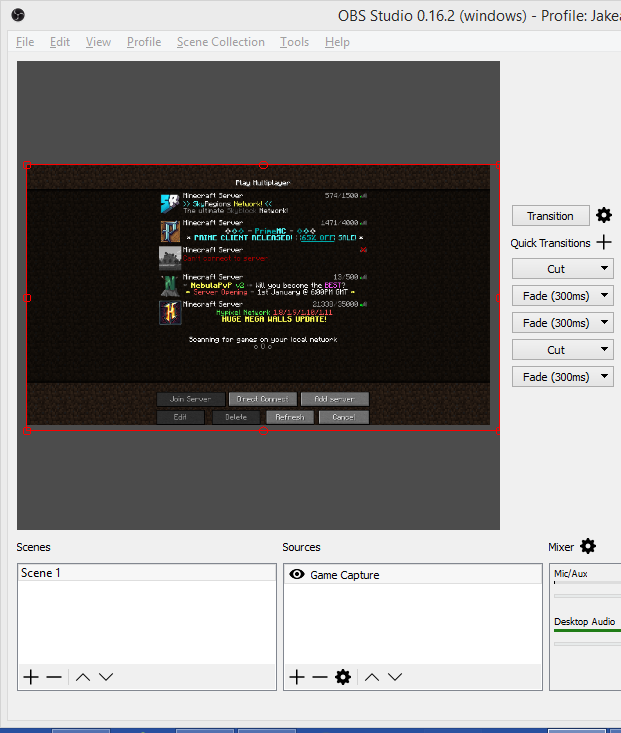
Task: Add a quick transition with plus icon
Action: click(604, 242)
